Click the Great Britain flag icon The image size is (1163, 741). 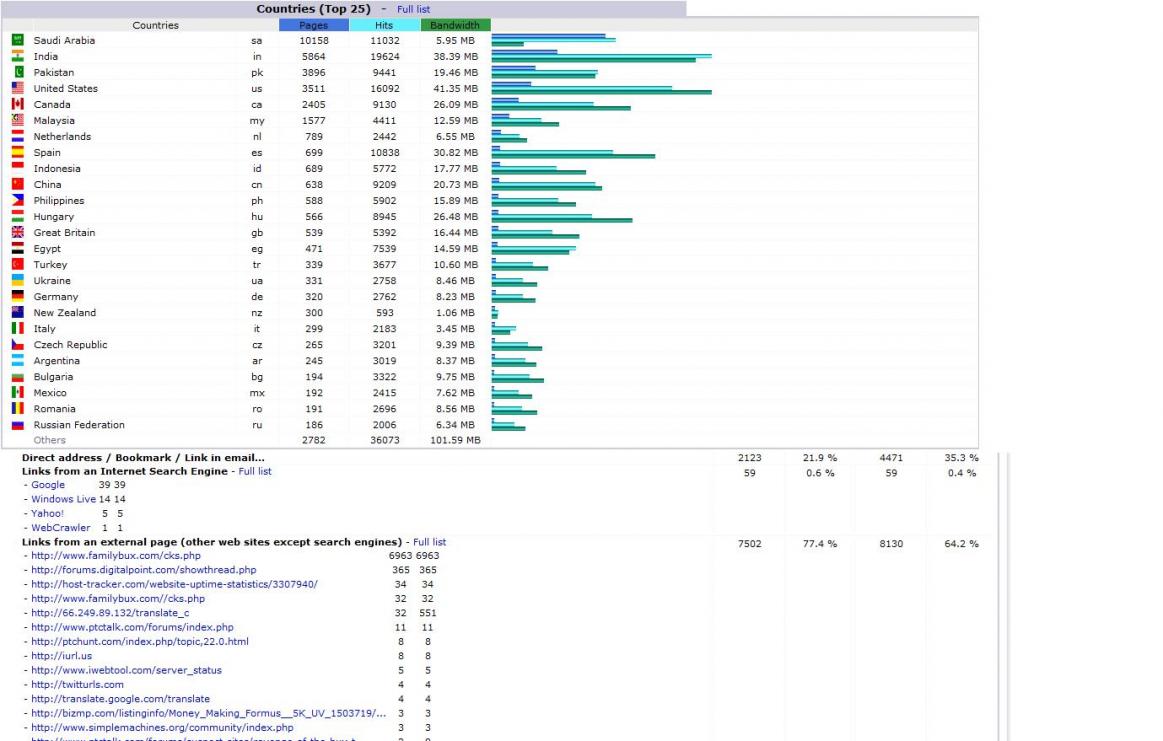tap(17, 232)
